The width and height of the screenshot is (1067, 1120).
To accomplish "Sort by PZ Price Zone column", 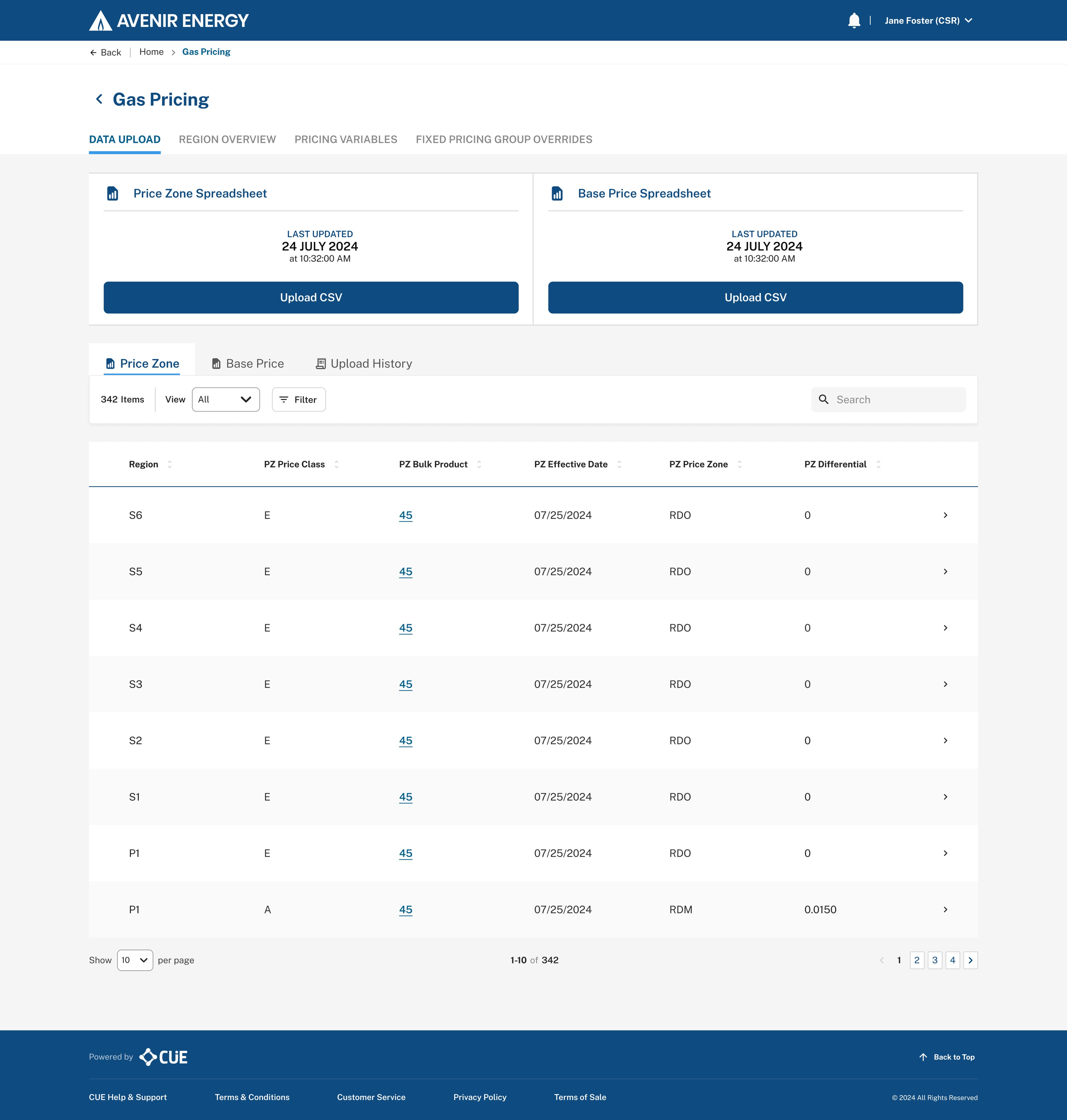I will 739,465.
